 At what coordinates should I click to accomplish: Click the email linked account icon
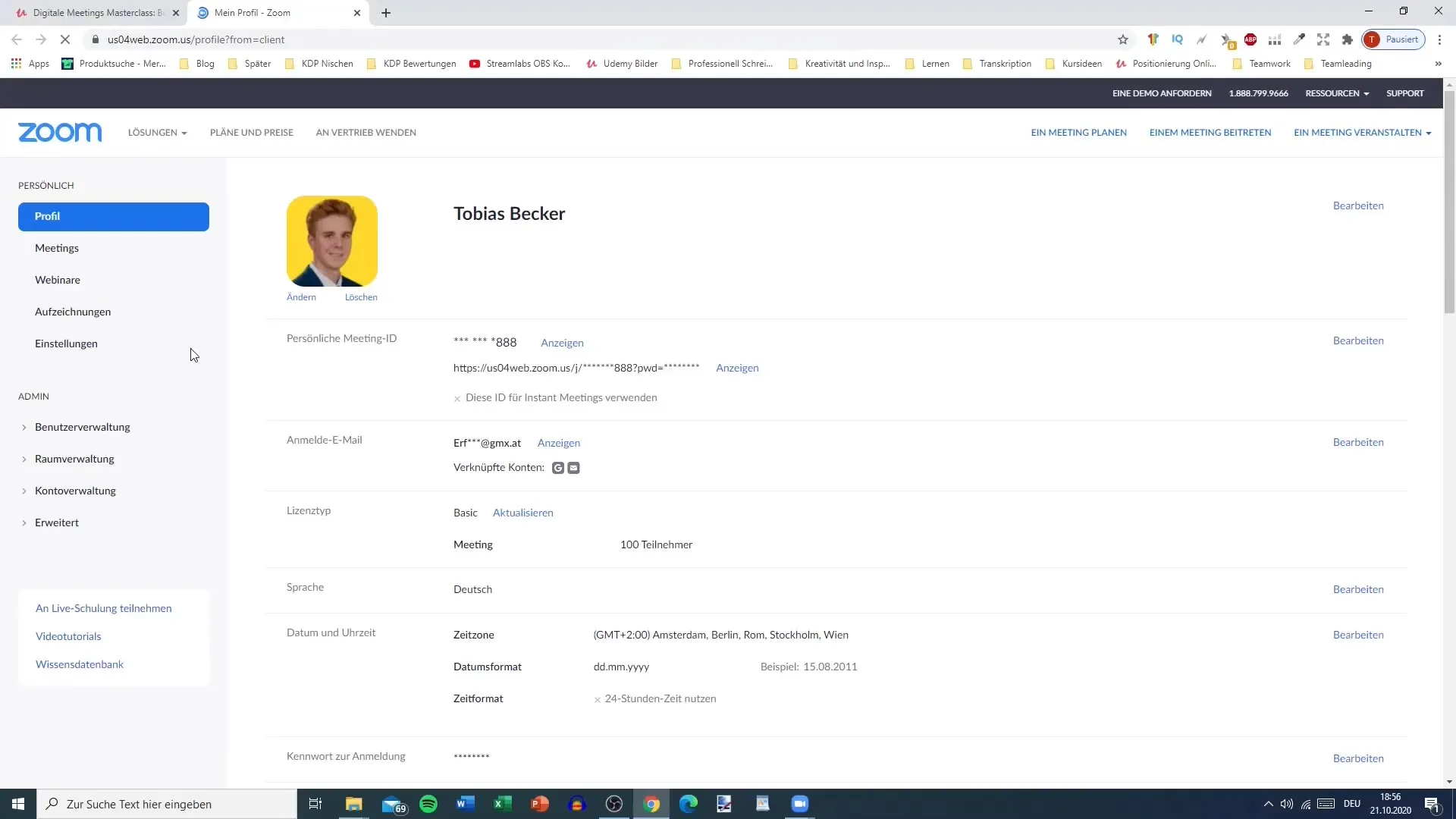[x=574, y=467]
